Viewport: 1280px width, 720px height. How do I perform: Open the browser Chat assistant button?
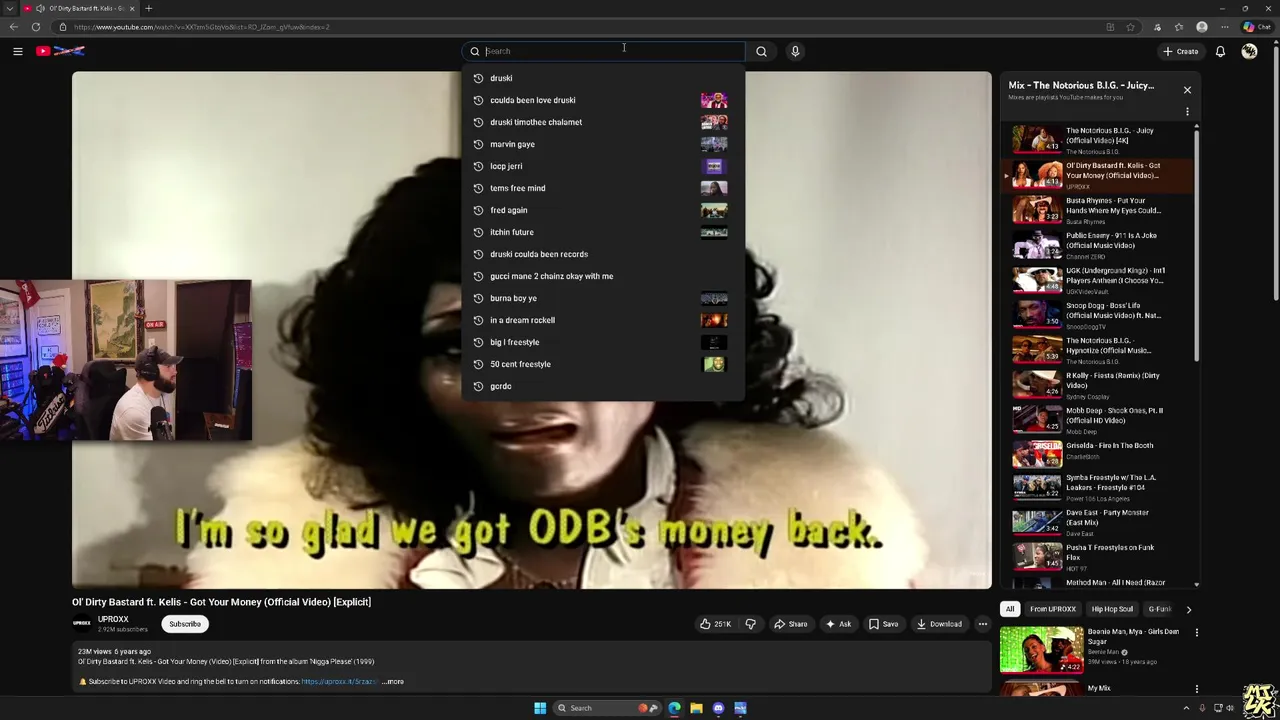click(x=1257, y=27)
